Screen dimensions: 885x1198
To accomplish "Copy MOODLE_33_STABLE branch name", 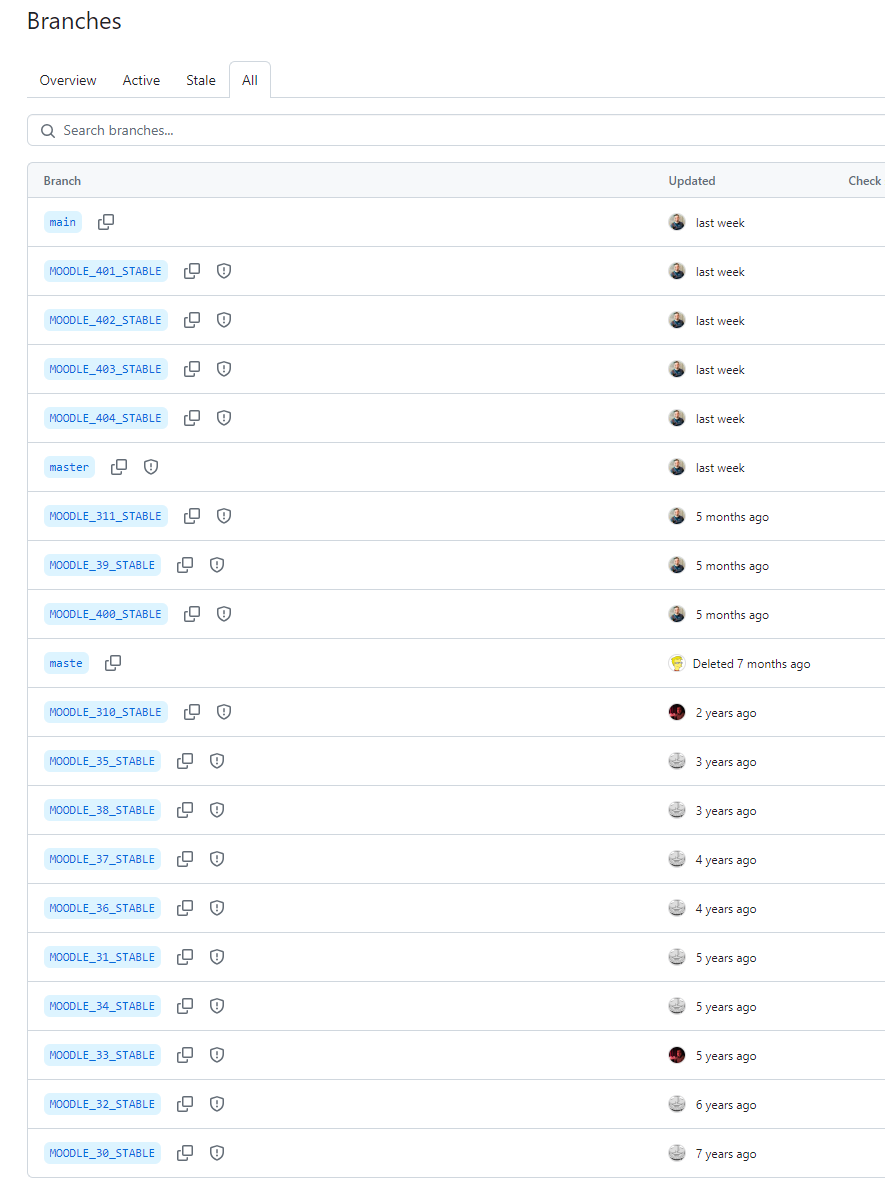I will [x=185, y=1054].
